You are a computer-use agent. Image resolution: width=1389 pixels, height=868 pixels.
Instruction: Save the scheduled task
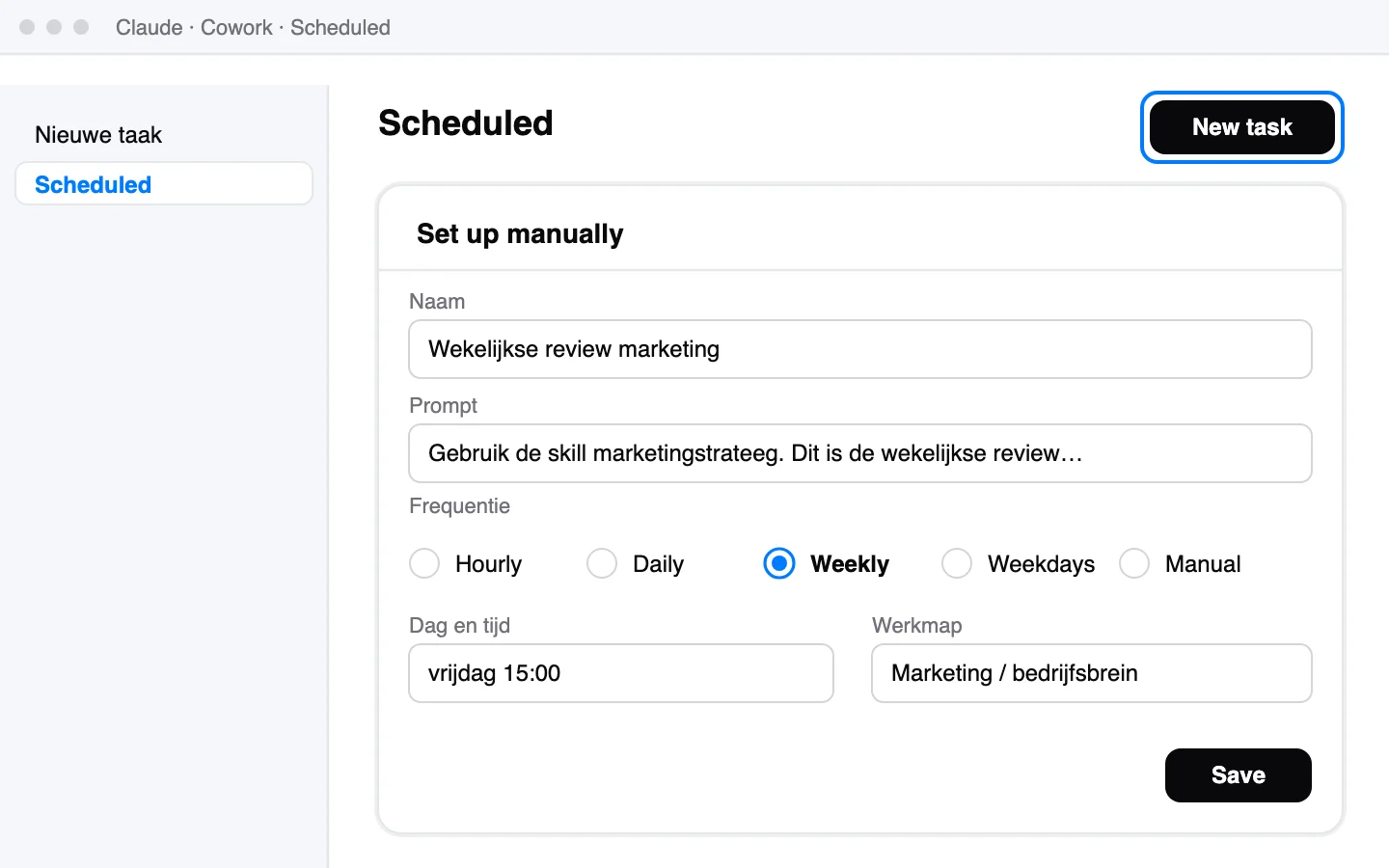[1239, 775]
